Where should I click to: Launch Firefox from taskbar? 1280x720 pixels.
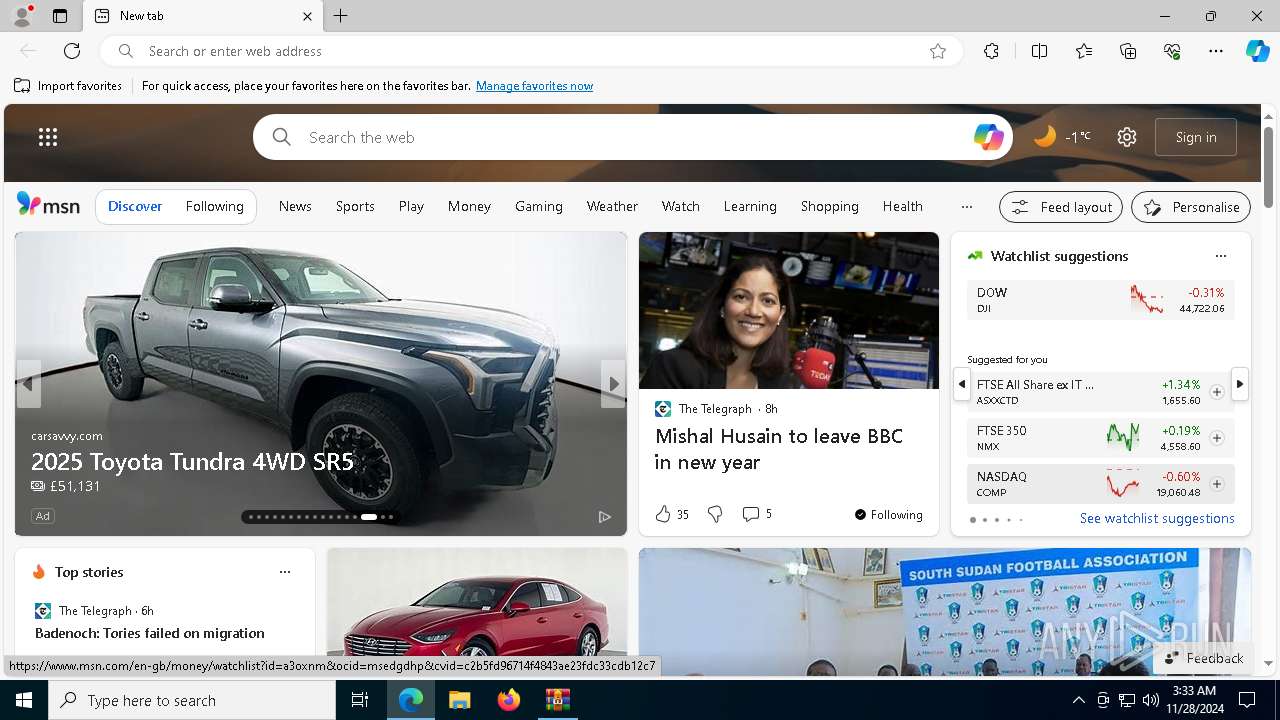tap(508, 700)
